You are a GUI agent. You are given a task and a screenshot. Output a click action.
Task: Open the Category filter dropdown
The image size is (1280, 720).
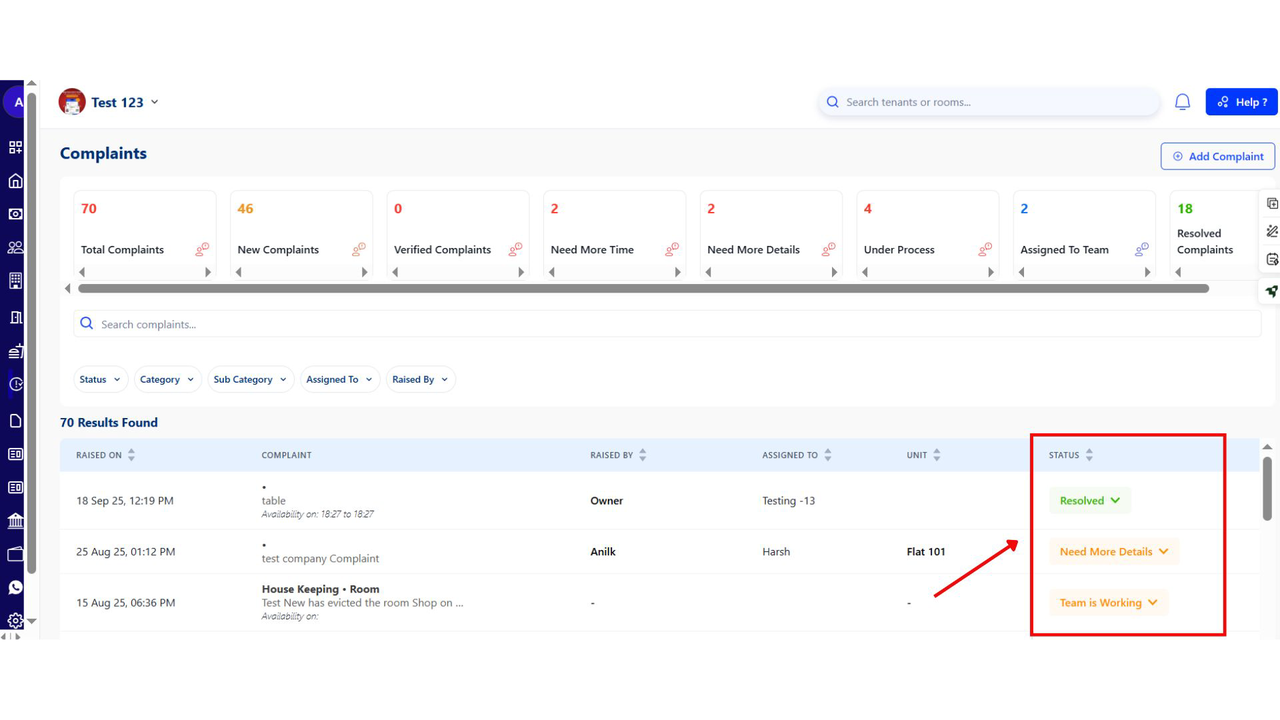click(x=167, y=380)
